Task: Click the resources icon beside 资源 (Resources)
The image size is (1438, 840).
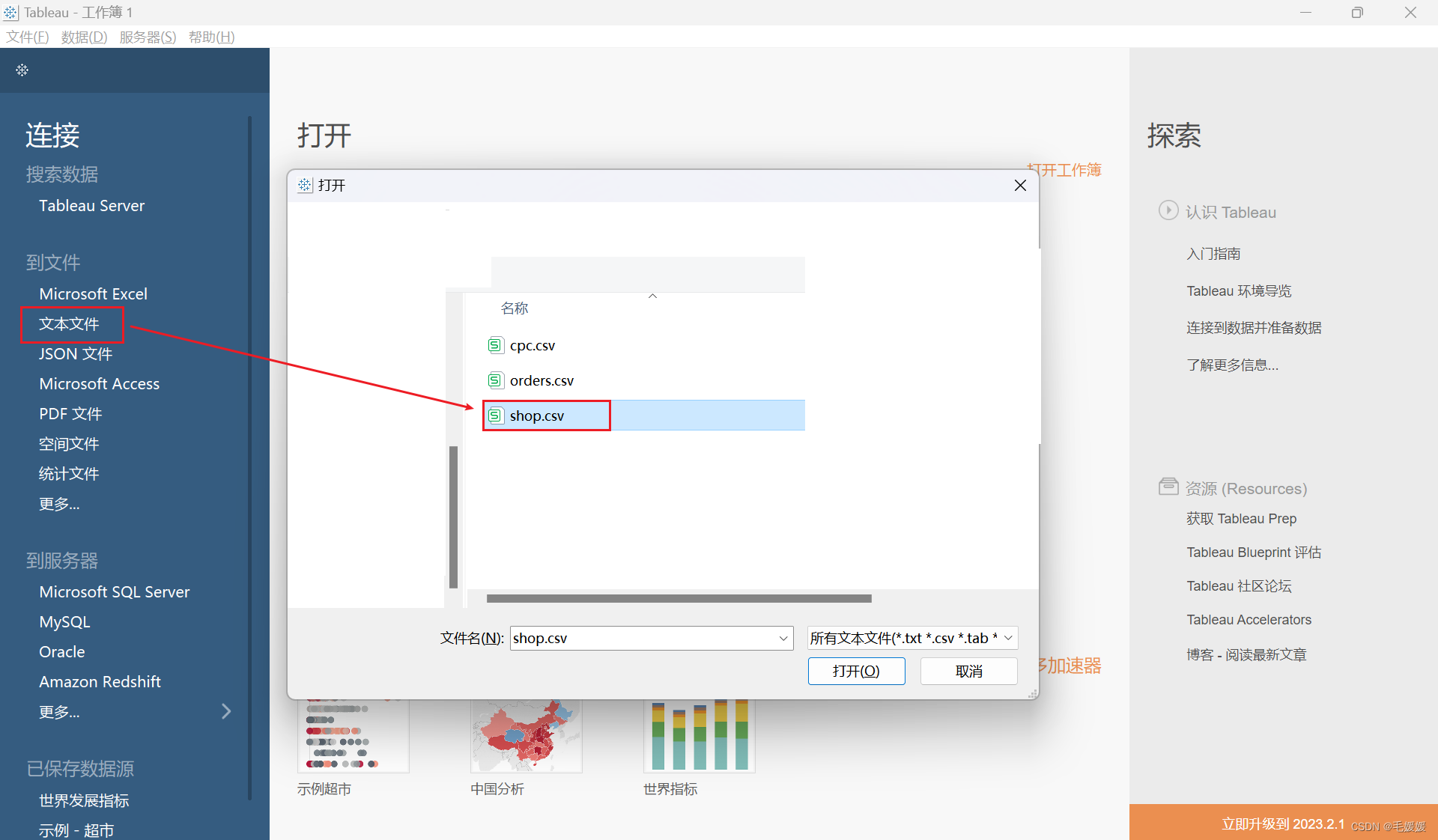Action: pos(1168,487)
